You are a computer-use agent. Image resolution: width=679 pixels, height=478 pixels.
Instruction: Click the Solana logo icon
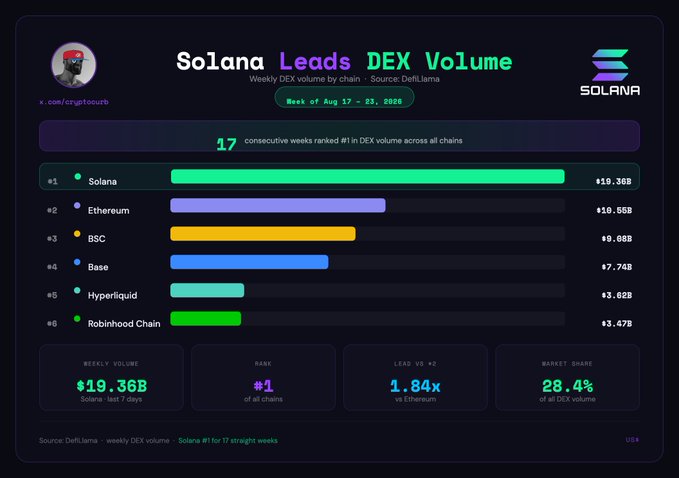610,65
